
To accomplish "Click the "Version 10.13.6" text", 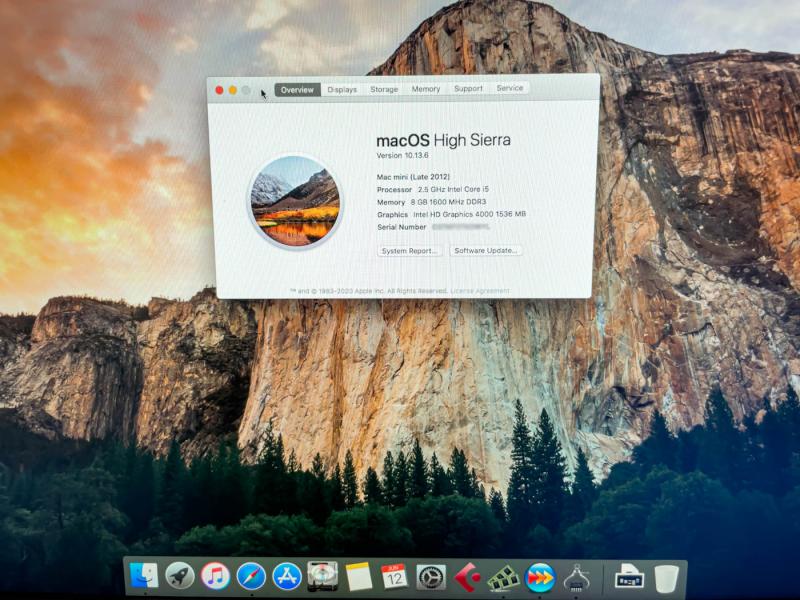I will tap(403, 155).
